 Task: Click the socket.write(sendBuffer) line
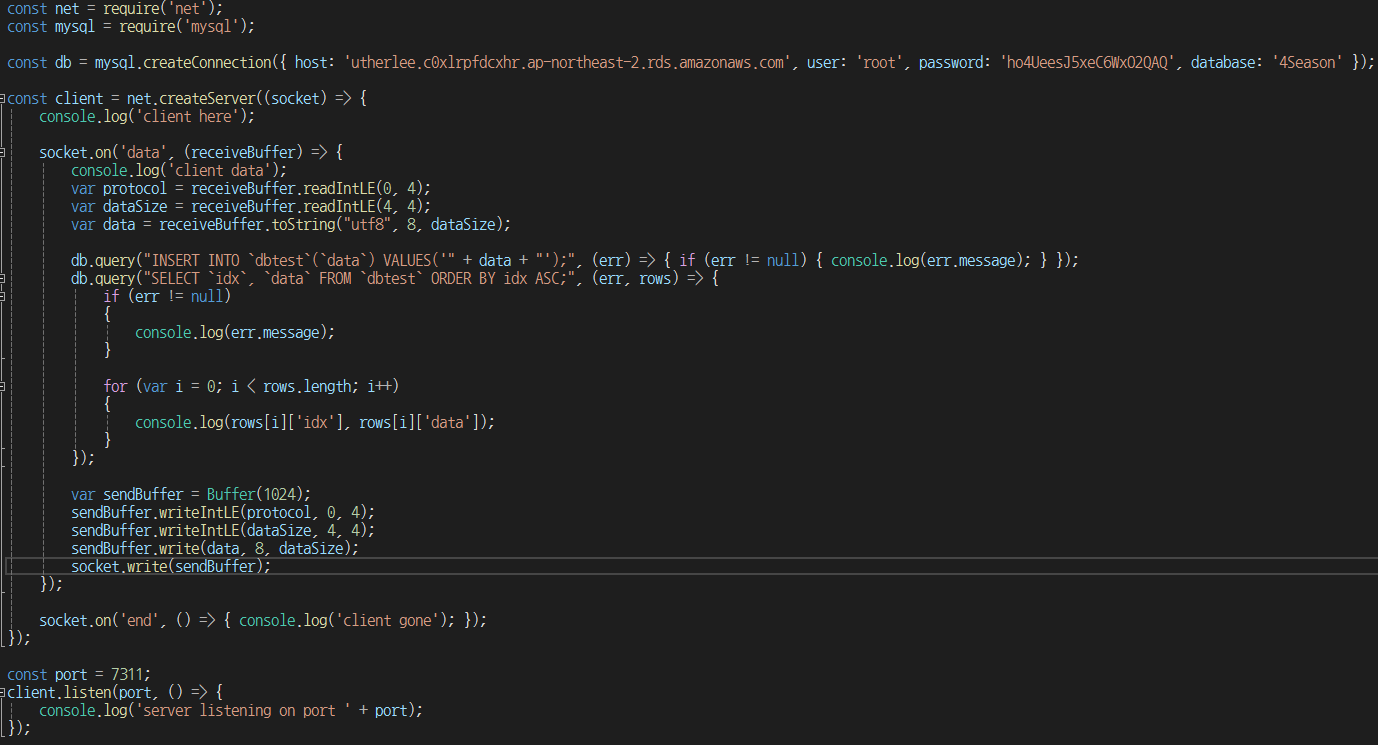171,567
